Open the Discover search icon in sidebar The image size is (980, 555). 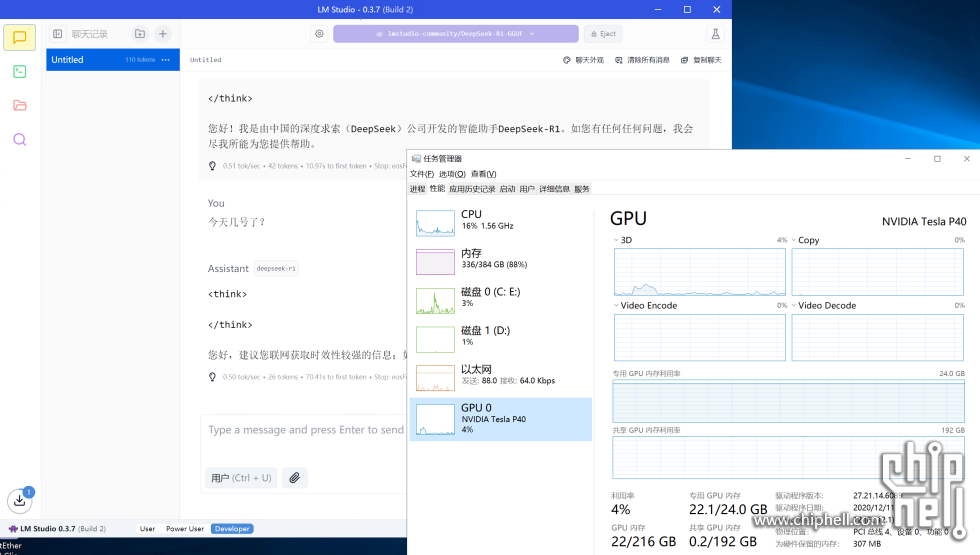click(x=19, y=139)
